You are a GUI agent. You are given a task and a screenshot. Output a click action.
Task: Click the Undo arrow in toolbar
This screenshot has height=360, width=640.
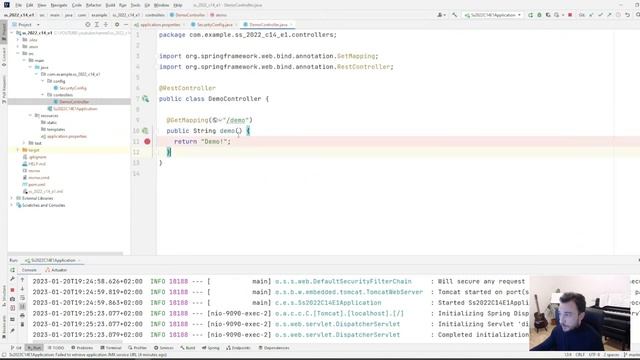pyautogui.click(x=628, y=15)
